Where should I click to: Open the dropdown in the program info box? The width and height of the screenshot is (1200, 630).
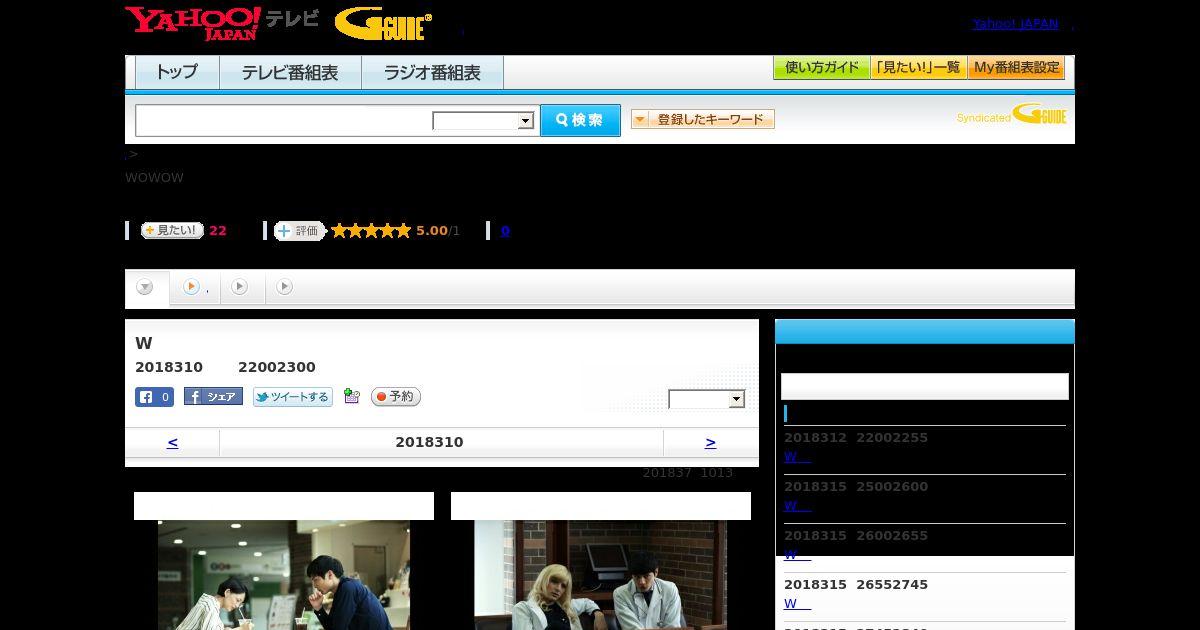pos(707,399)
